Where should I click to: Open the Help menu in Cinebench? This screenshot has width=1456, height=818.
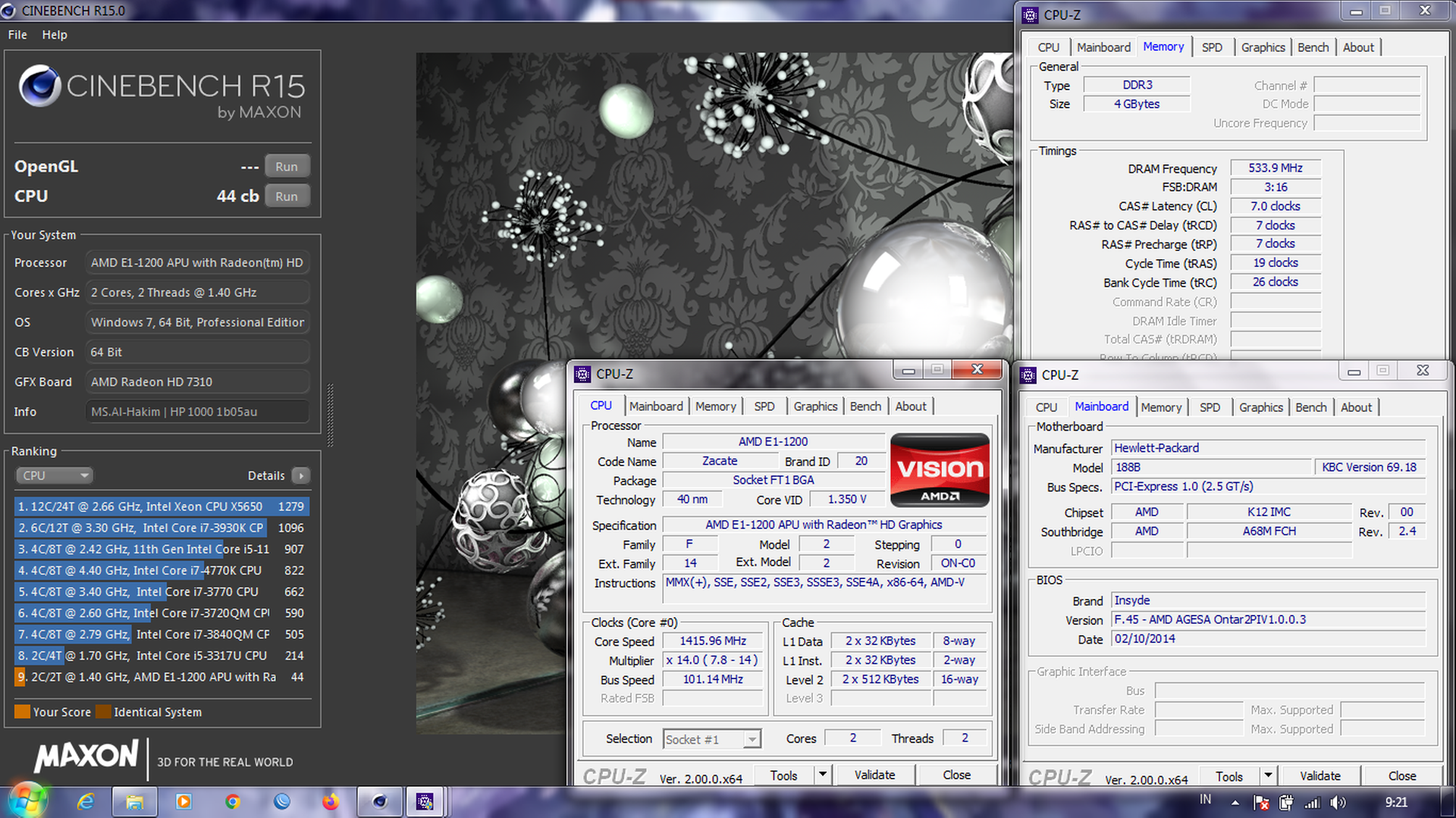pyautogui.click(x=55, y=35)
